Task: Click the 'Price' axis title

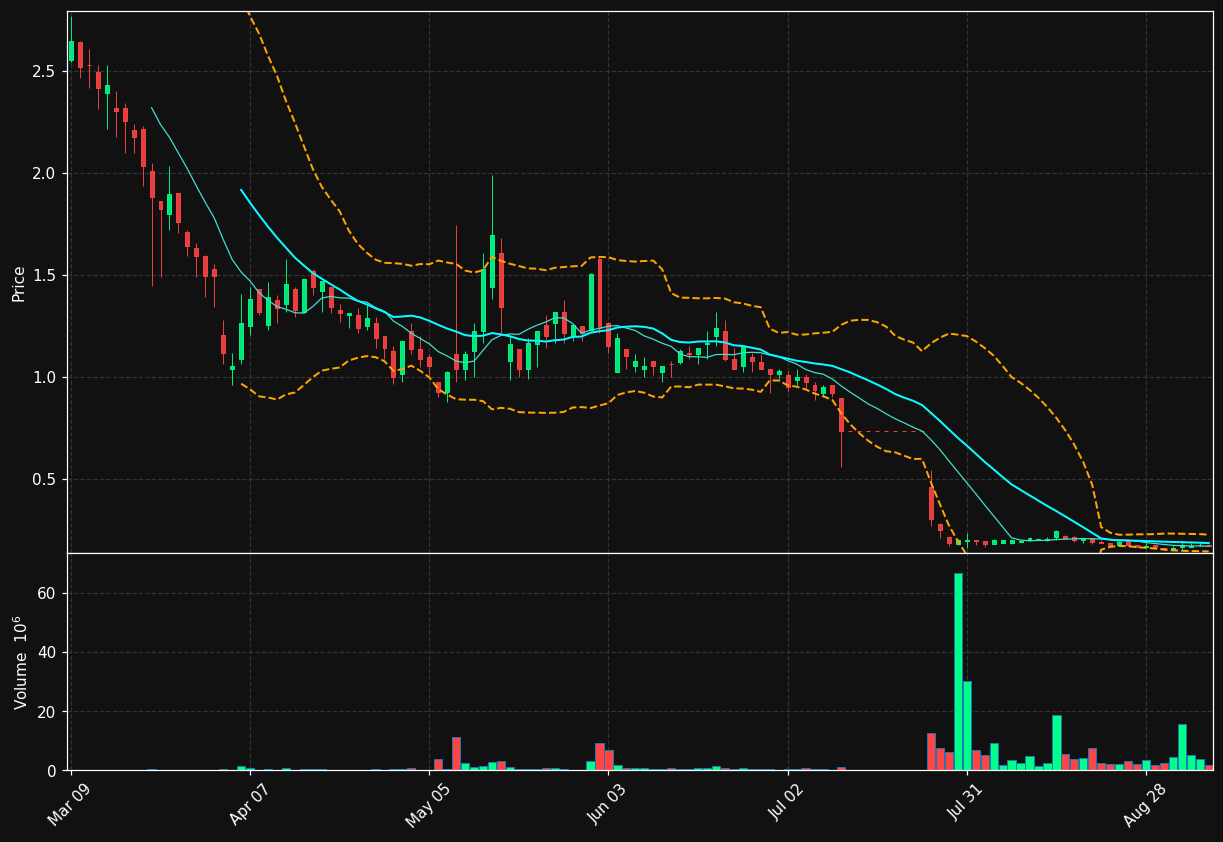Action: click(19, 283)
